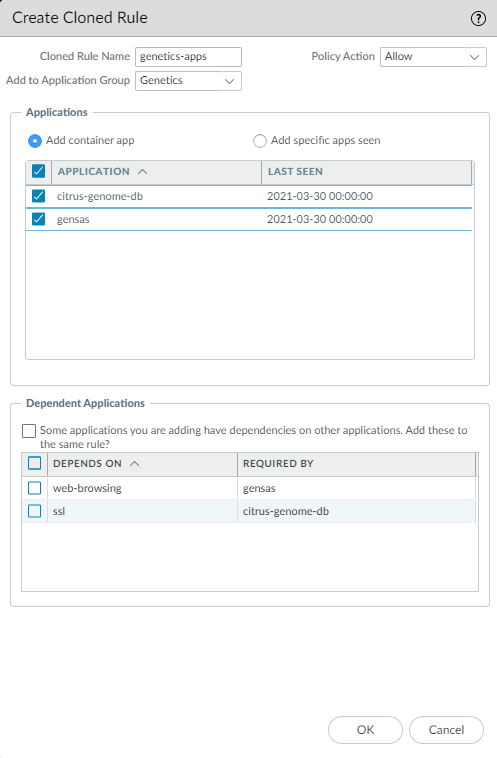Click the OK button
The image size is (497, 758).
click(x=365, y=730)
